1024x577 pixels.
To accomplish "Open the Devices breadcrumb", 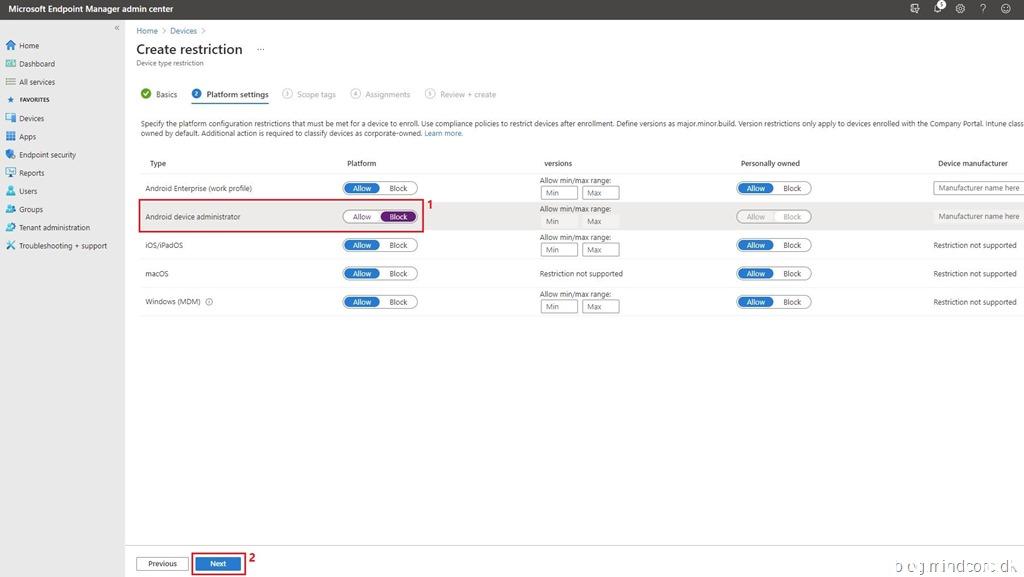I will 183,31.
